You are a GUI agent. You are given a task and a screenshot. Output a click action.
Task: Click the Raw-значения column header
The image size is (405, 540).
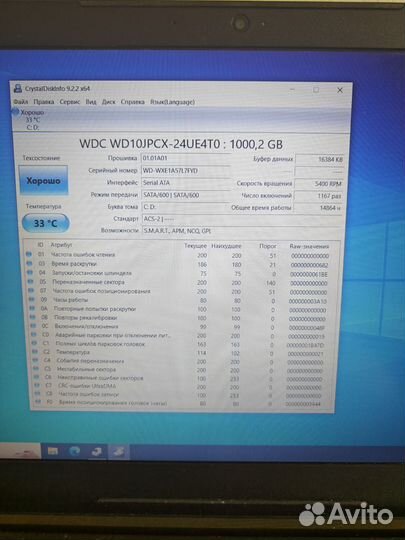[309, 246]
